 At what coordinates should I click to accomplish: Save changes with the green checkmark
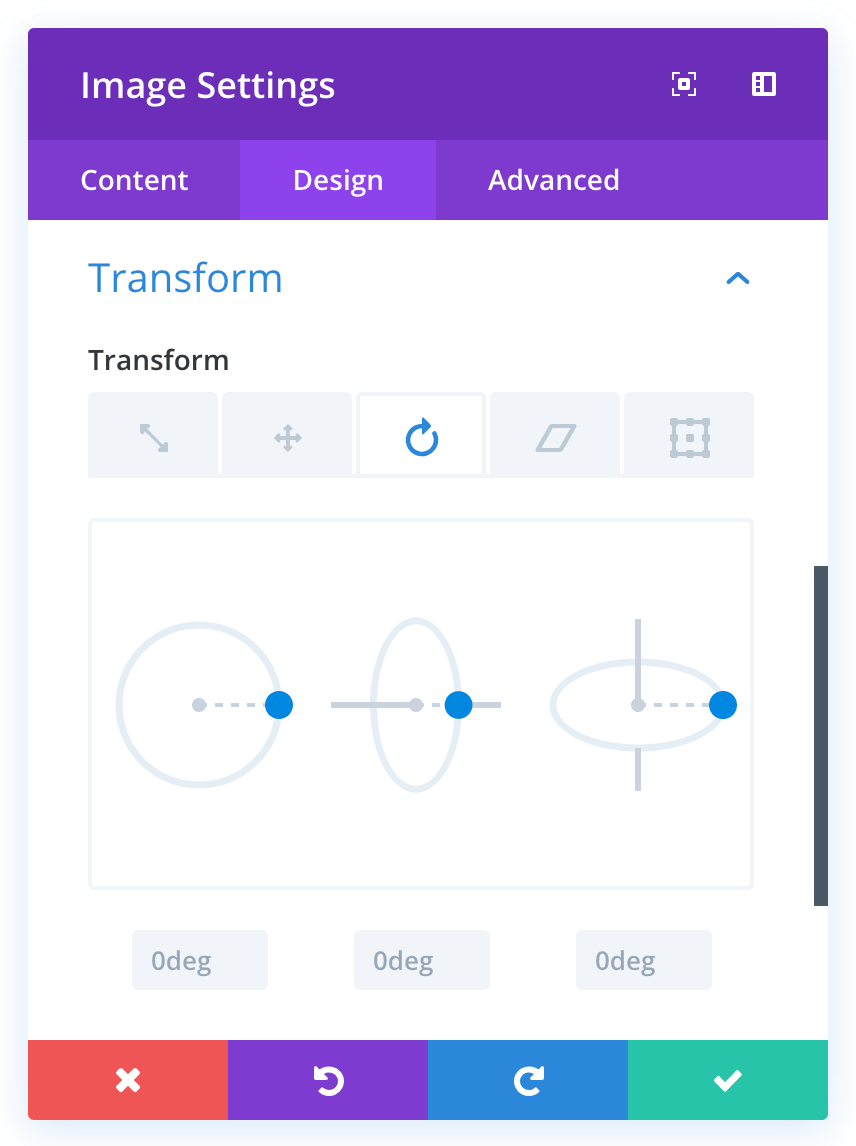728,1080
